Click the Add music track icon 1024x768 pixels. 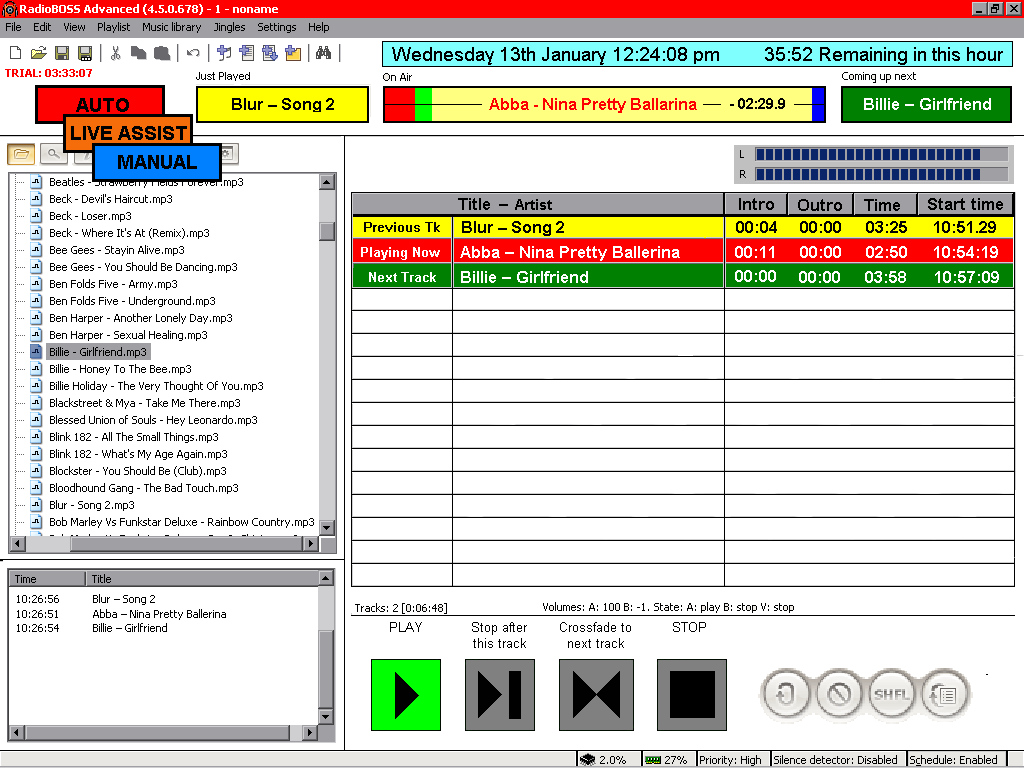pyautogui.click(x=224, y=53)
